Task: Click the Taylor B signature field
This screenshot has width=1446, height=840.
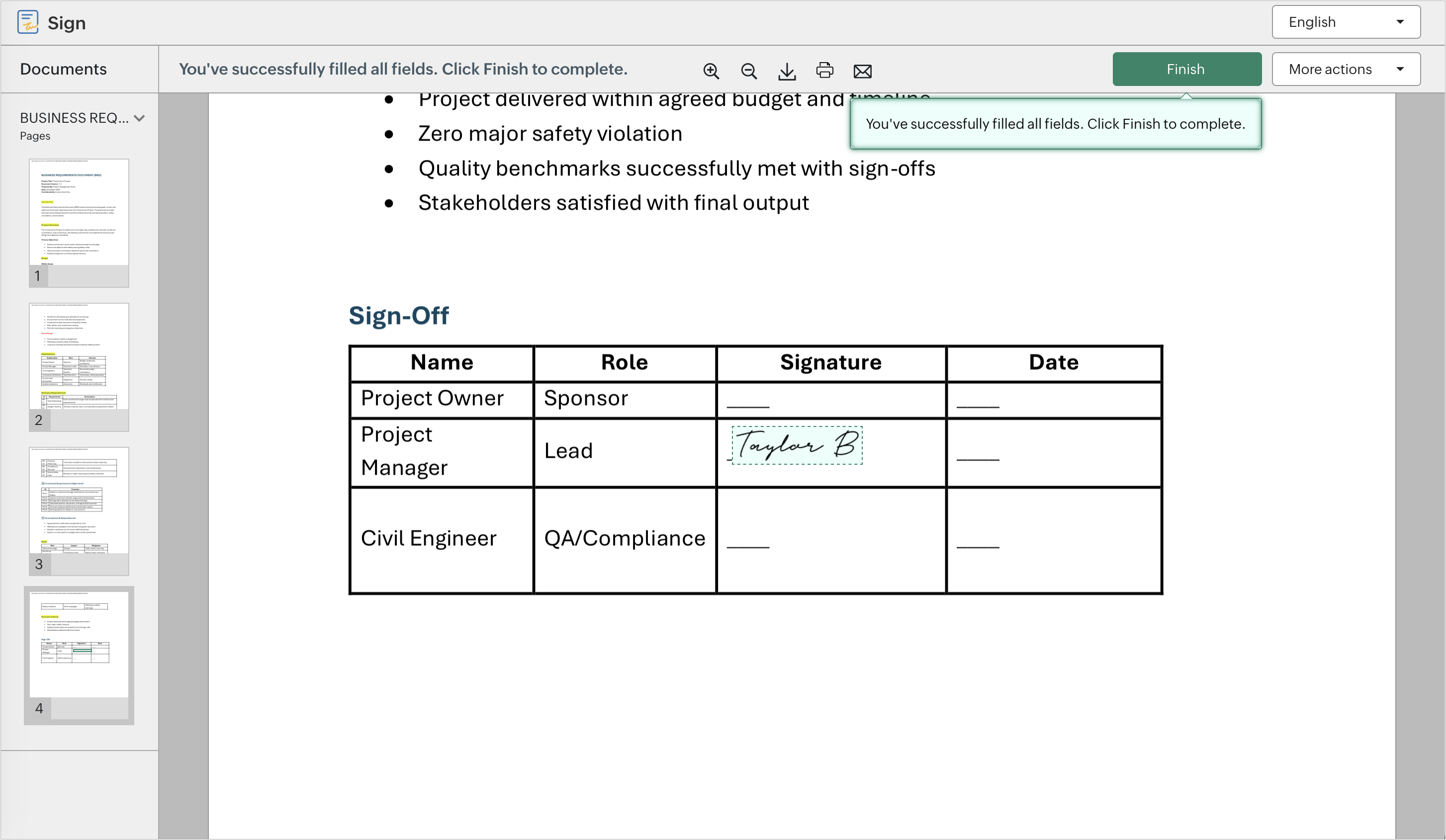Action: click(x=797, y=445)
